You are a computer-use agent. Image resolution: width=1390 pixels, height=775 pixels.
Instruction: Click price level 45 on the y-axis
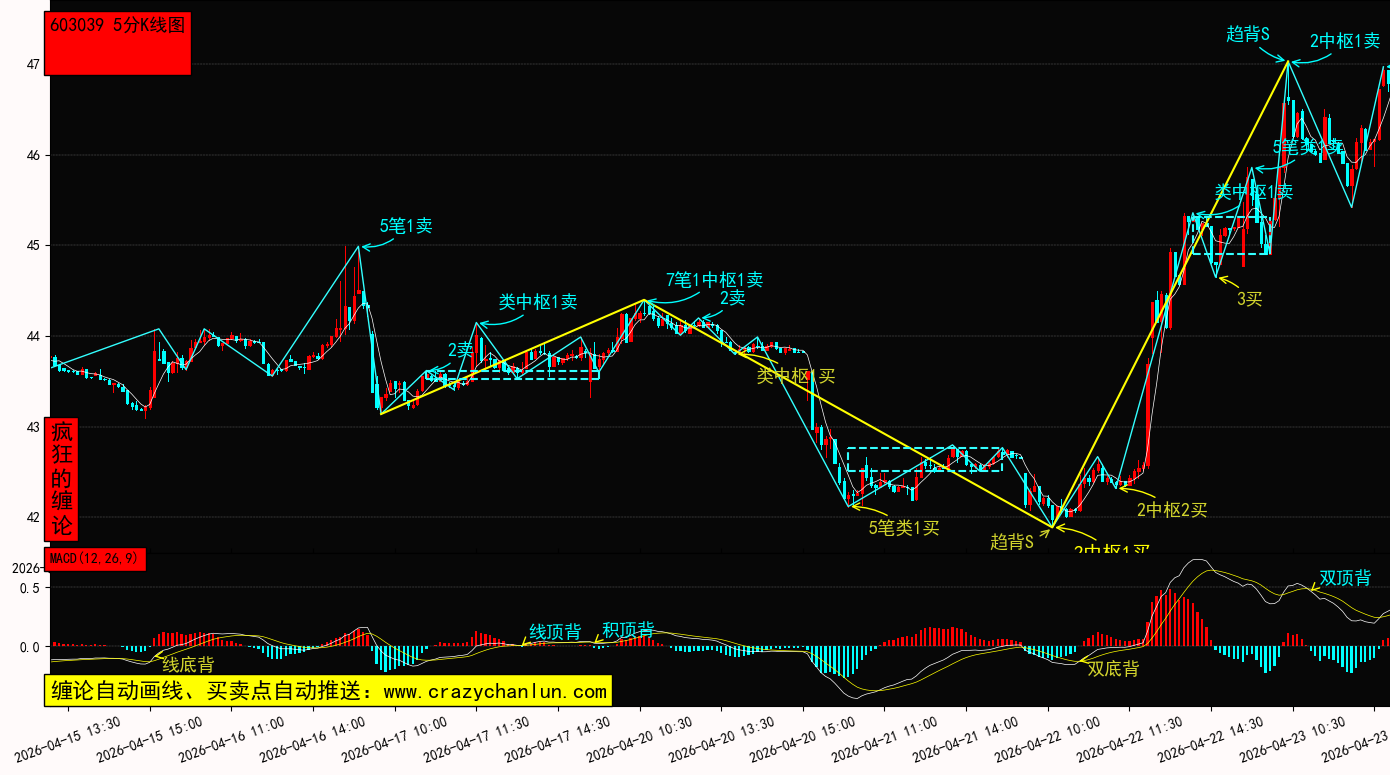(x=33, y=246)
